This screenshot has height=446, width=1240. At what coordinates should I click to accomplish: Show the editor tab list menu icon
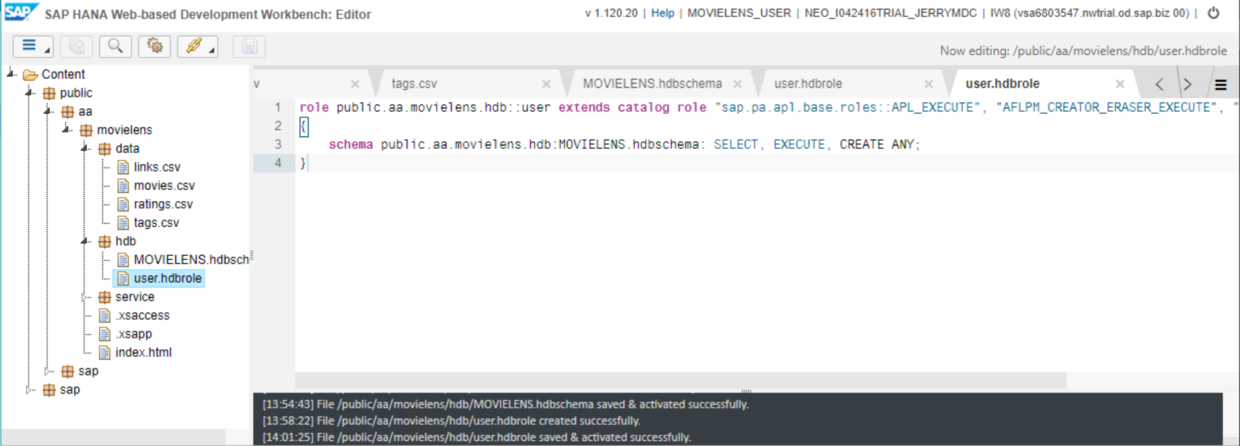click(1221, 85)
